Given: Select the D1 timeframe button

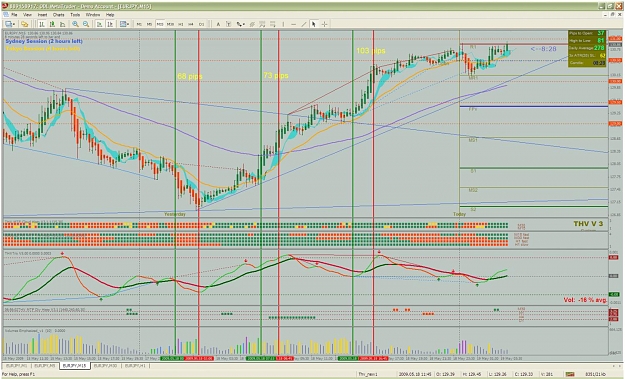Looking at the screenshot, I should pos(201,24).
